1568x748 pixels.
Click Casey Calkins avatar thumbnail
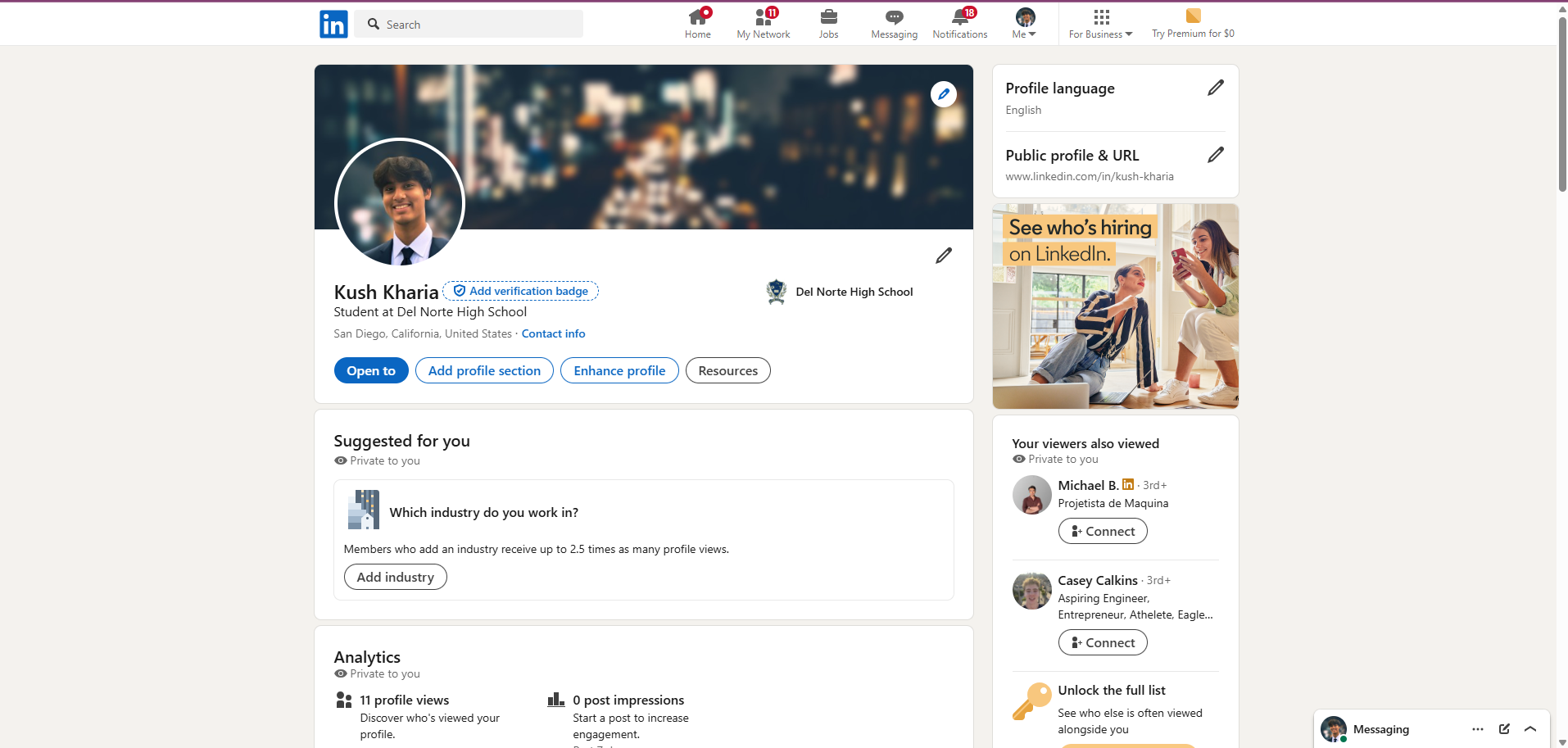pos(1032,590)
